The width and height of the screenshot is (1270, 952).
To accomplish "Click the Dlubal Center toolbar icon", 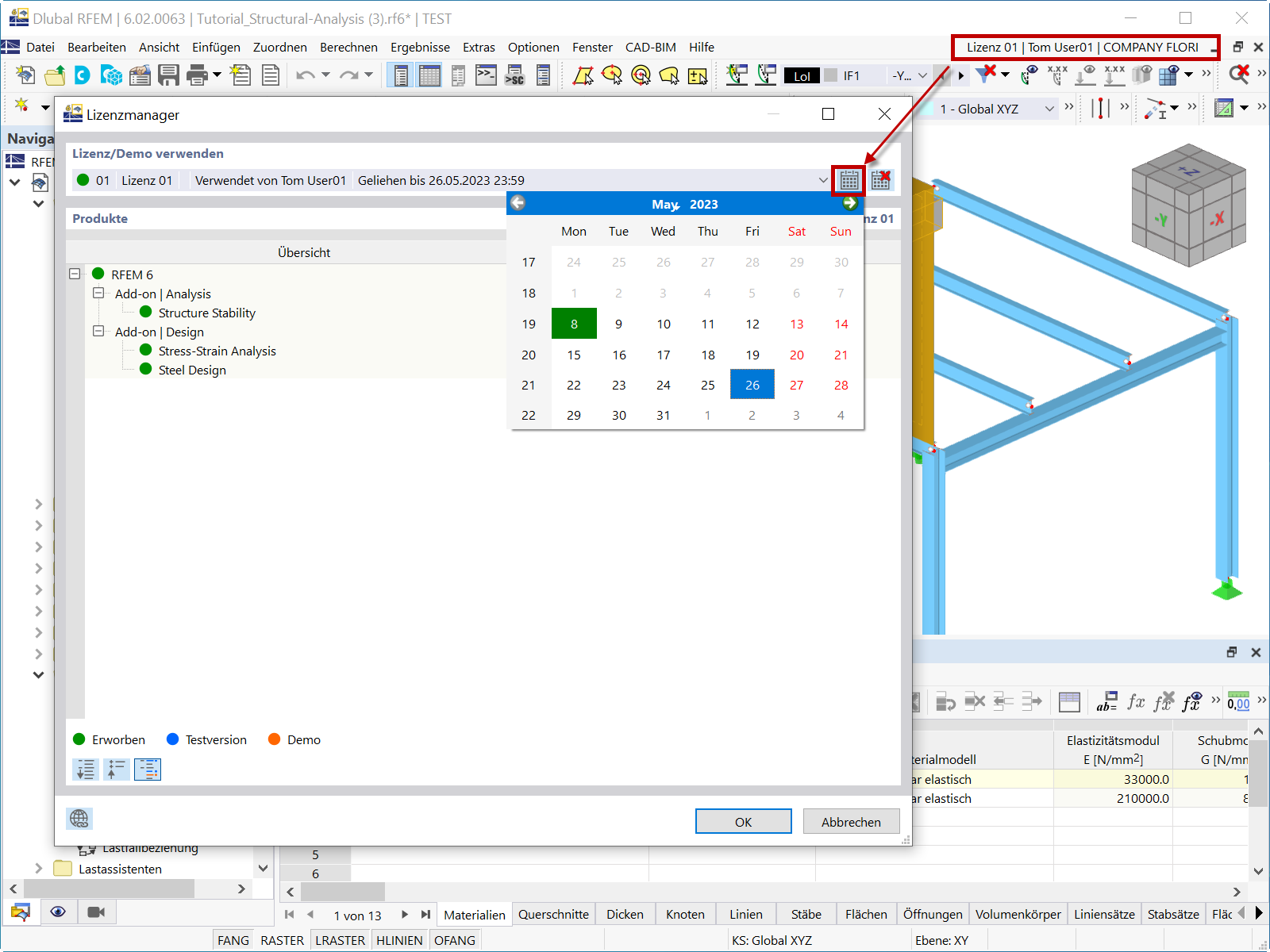I will (x=83, y=75).
